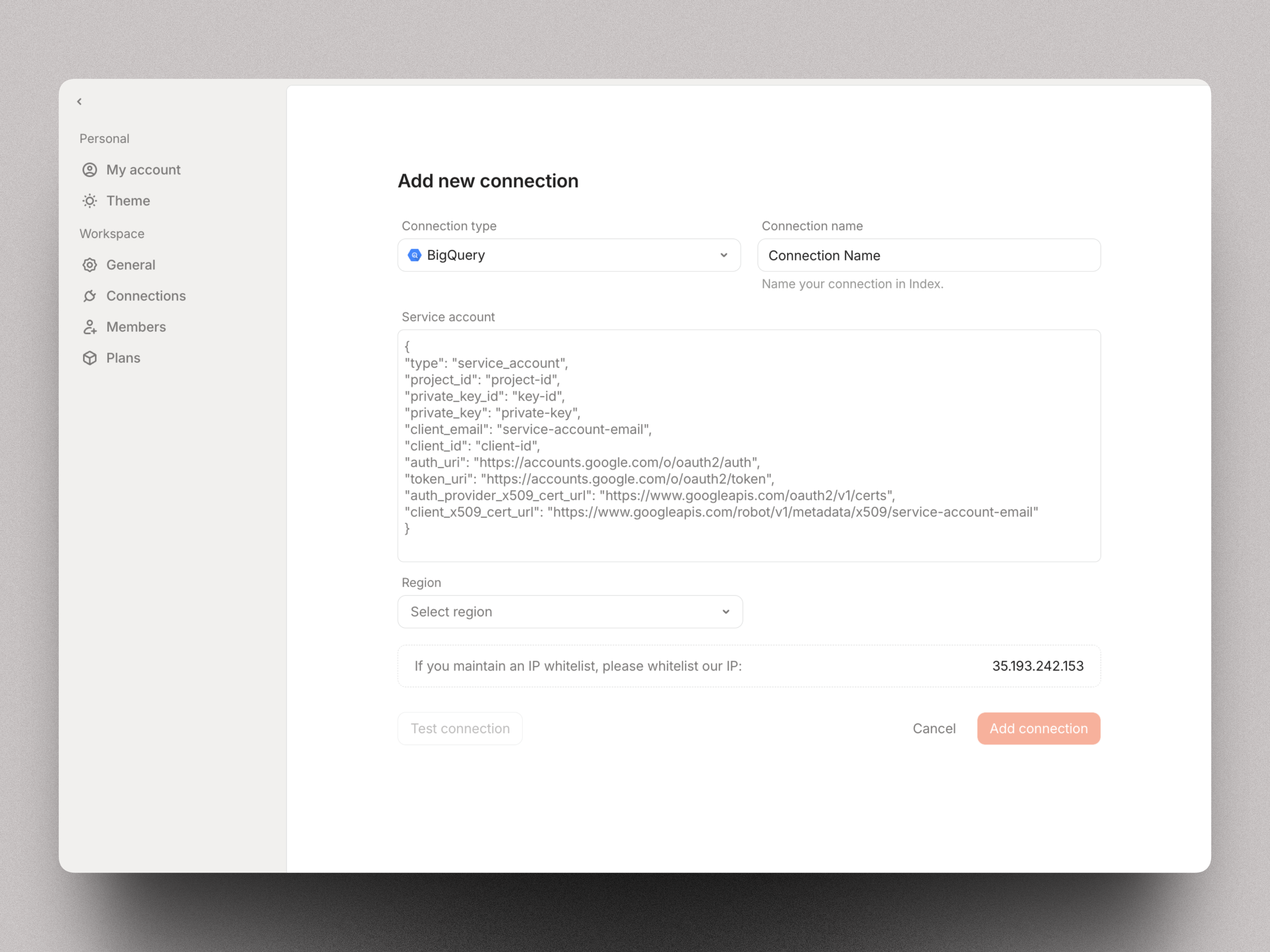Navigate to Members settings

click(136, 327)
